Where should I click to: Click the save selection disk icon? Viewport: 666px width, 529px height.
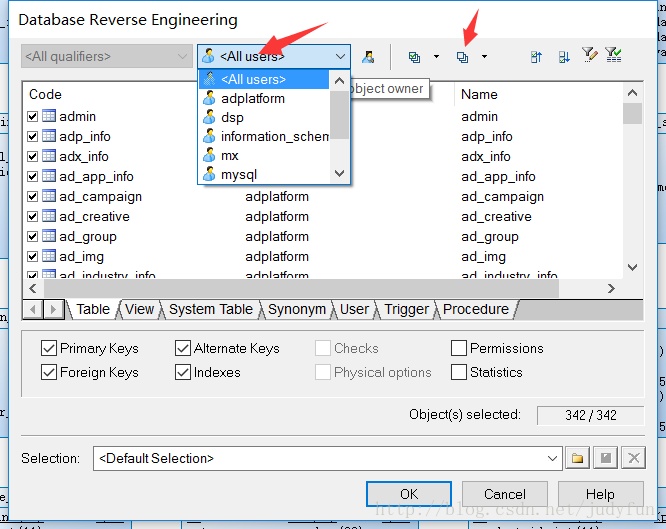pos(605,458)
